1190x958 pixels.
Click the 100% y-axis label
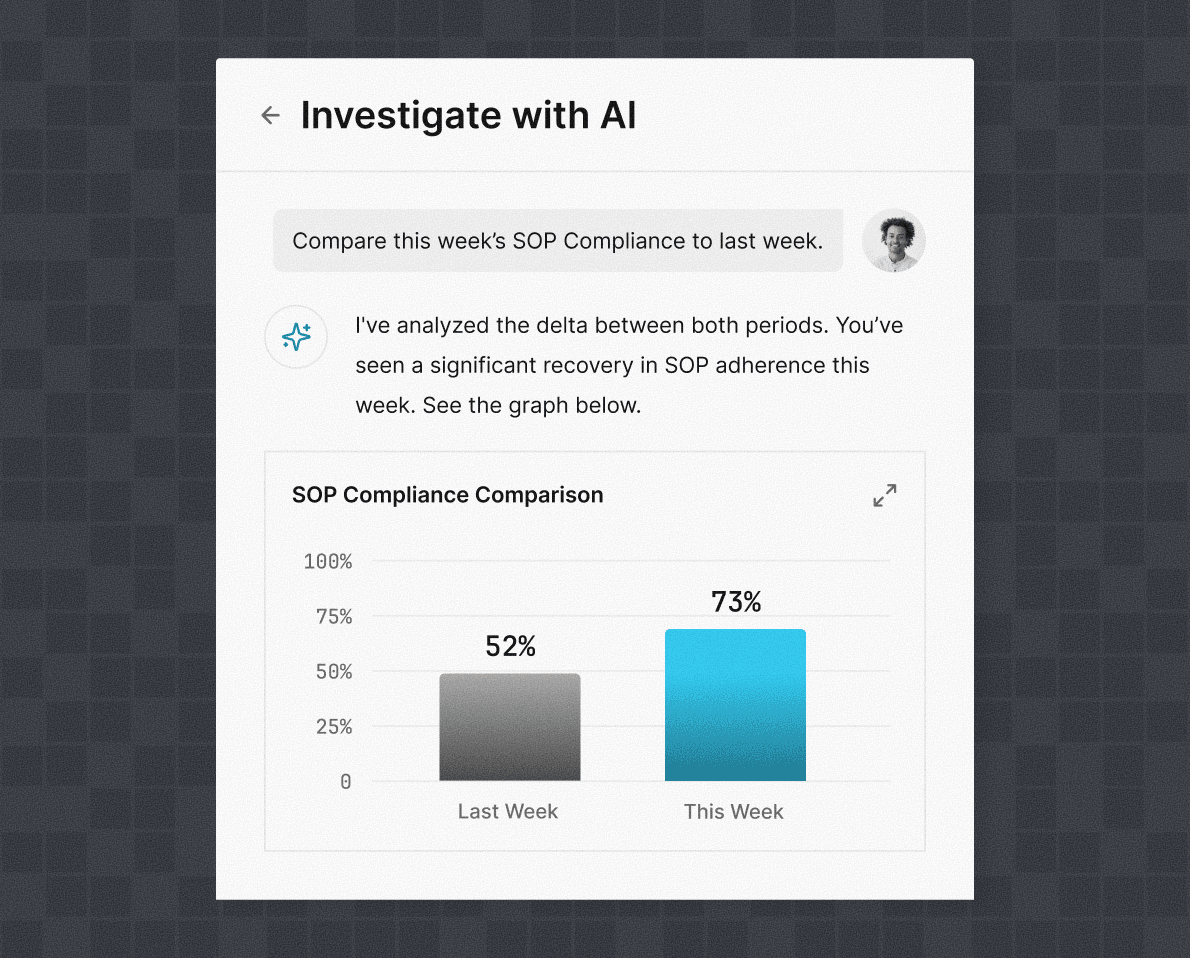328,562
